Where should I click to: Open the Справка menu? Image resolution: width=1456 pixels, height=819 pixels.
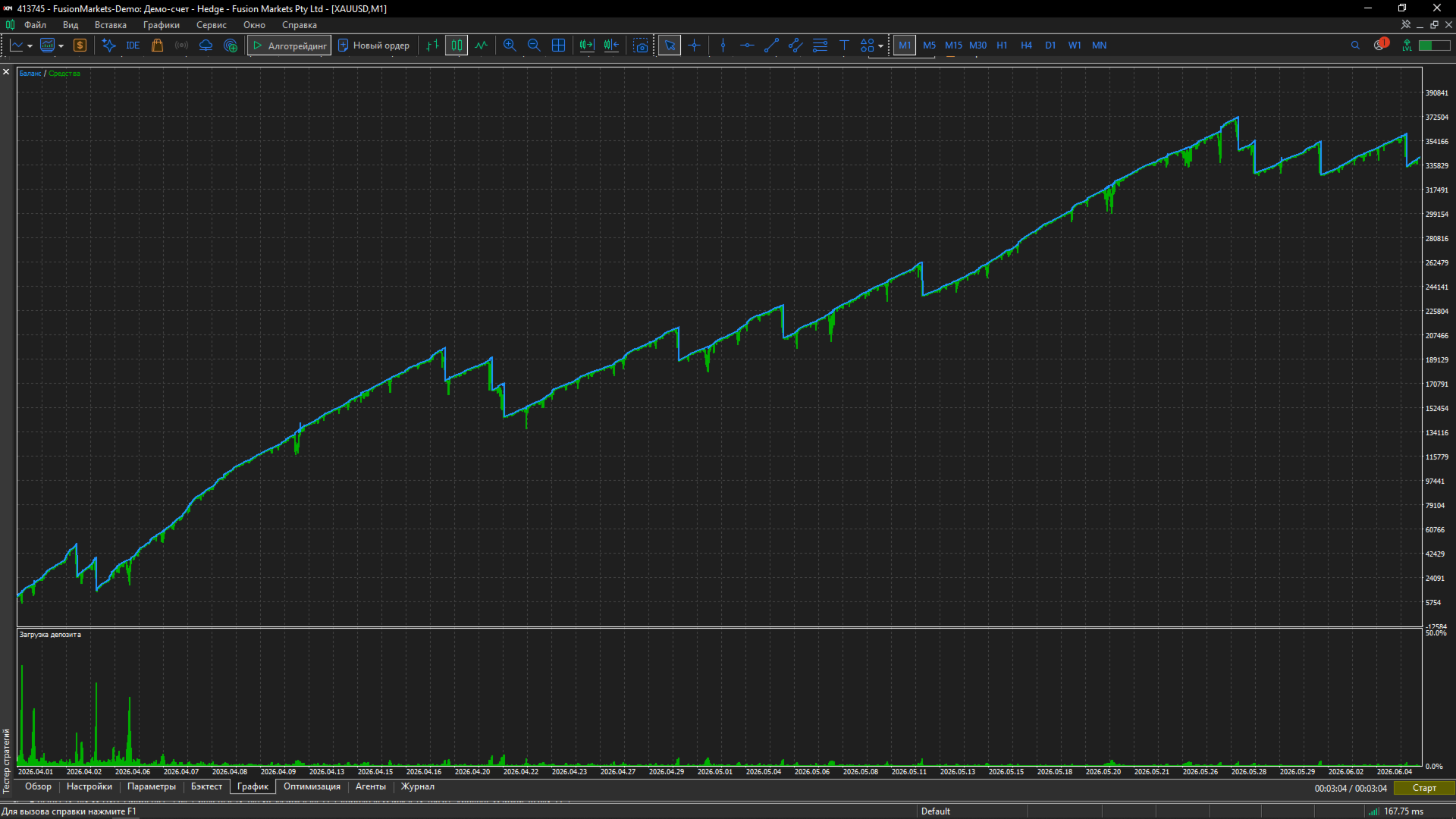click(x=300, y=25)
